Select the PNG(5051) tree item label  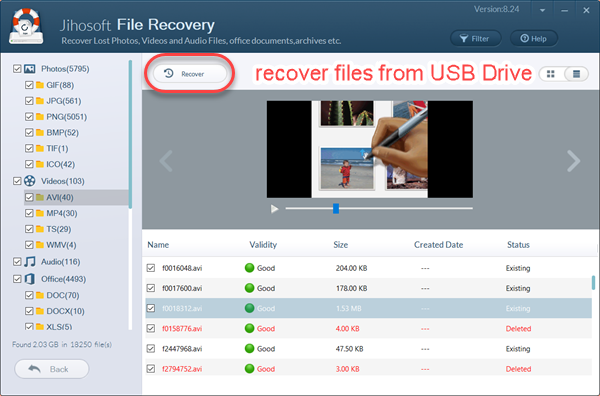[x=67, y=117]
